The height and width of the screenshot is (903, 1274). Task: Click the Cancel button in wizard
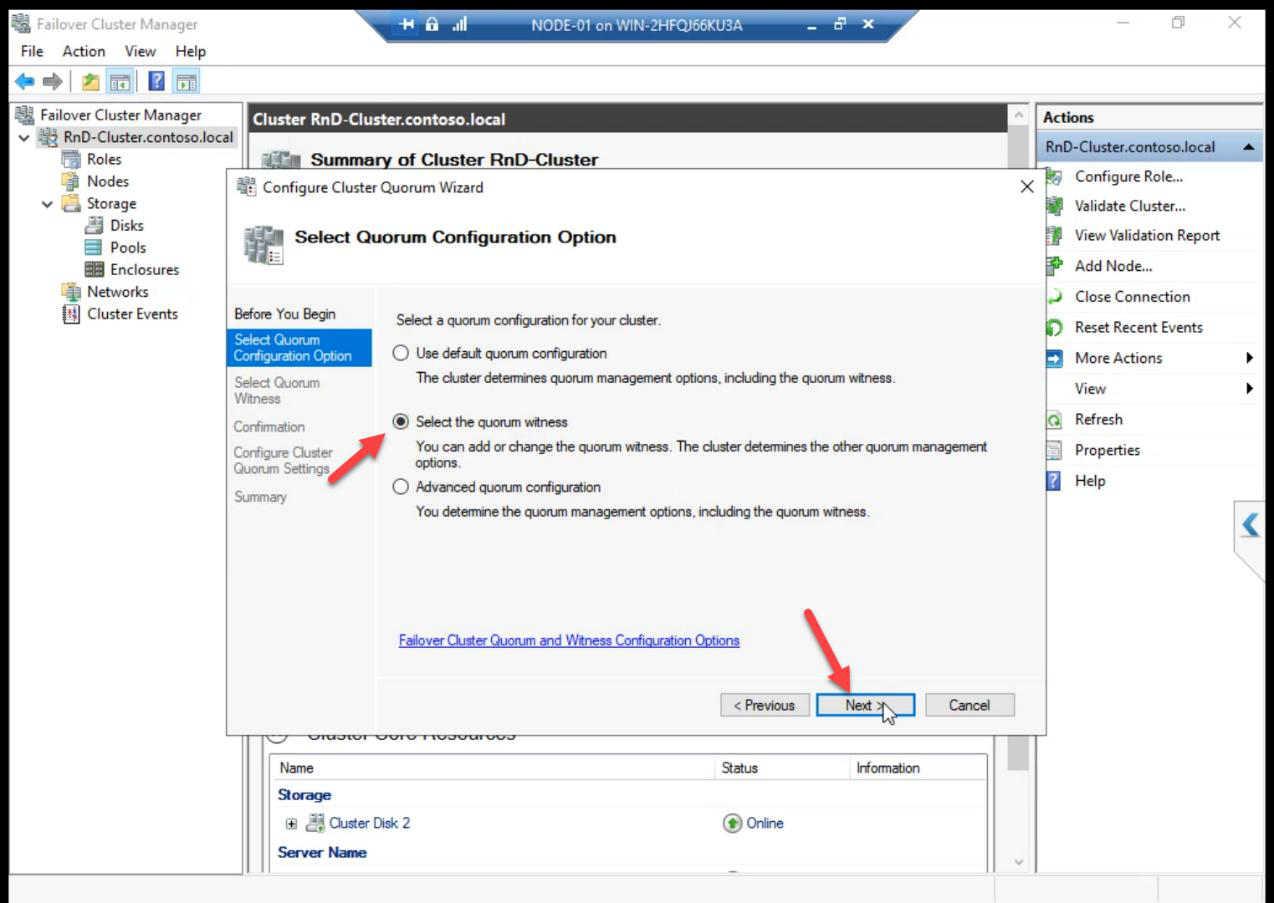pos(969,705)
